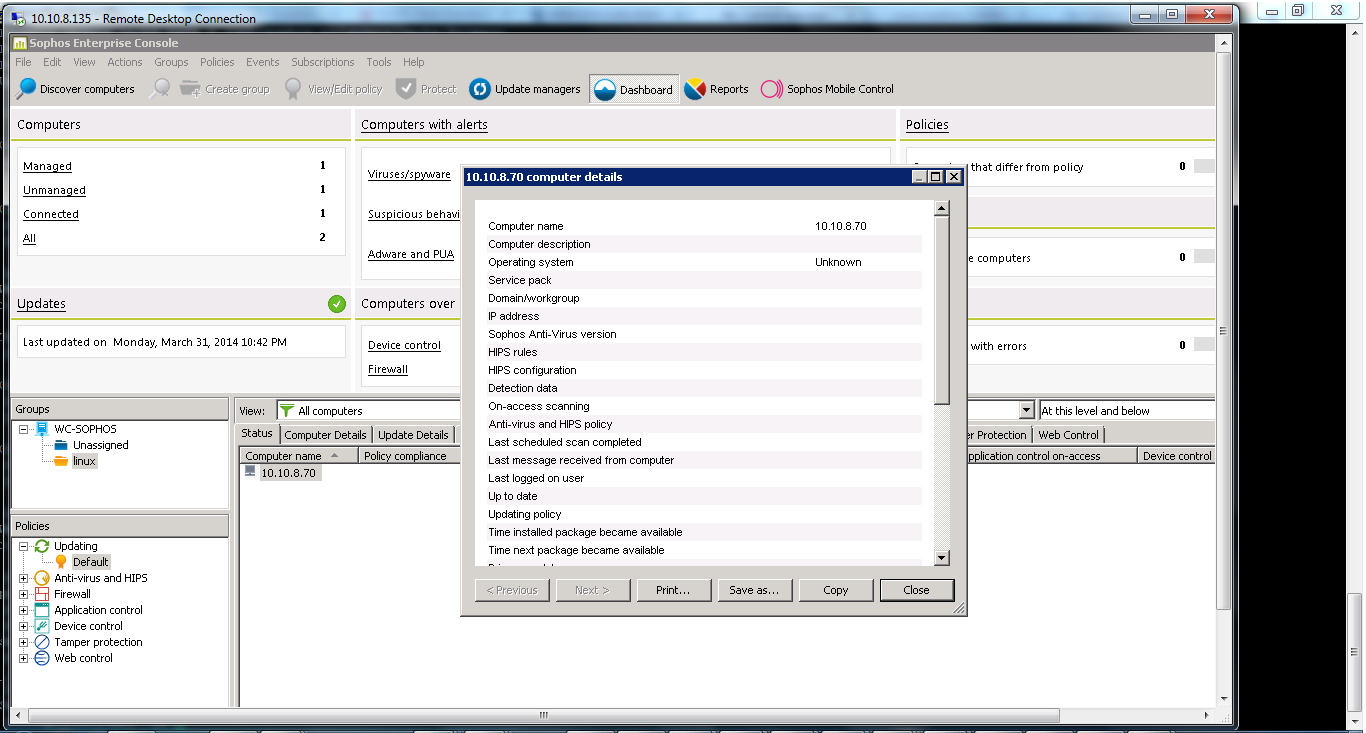Image resolution: width=1366 pixels, height=733 pixels.
Task: Open the Device control threshold link
Action: [x=404, y=345]
